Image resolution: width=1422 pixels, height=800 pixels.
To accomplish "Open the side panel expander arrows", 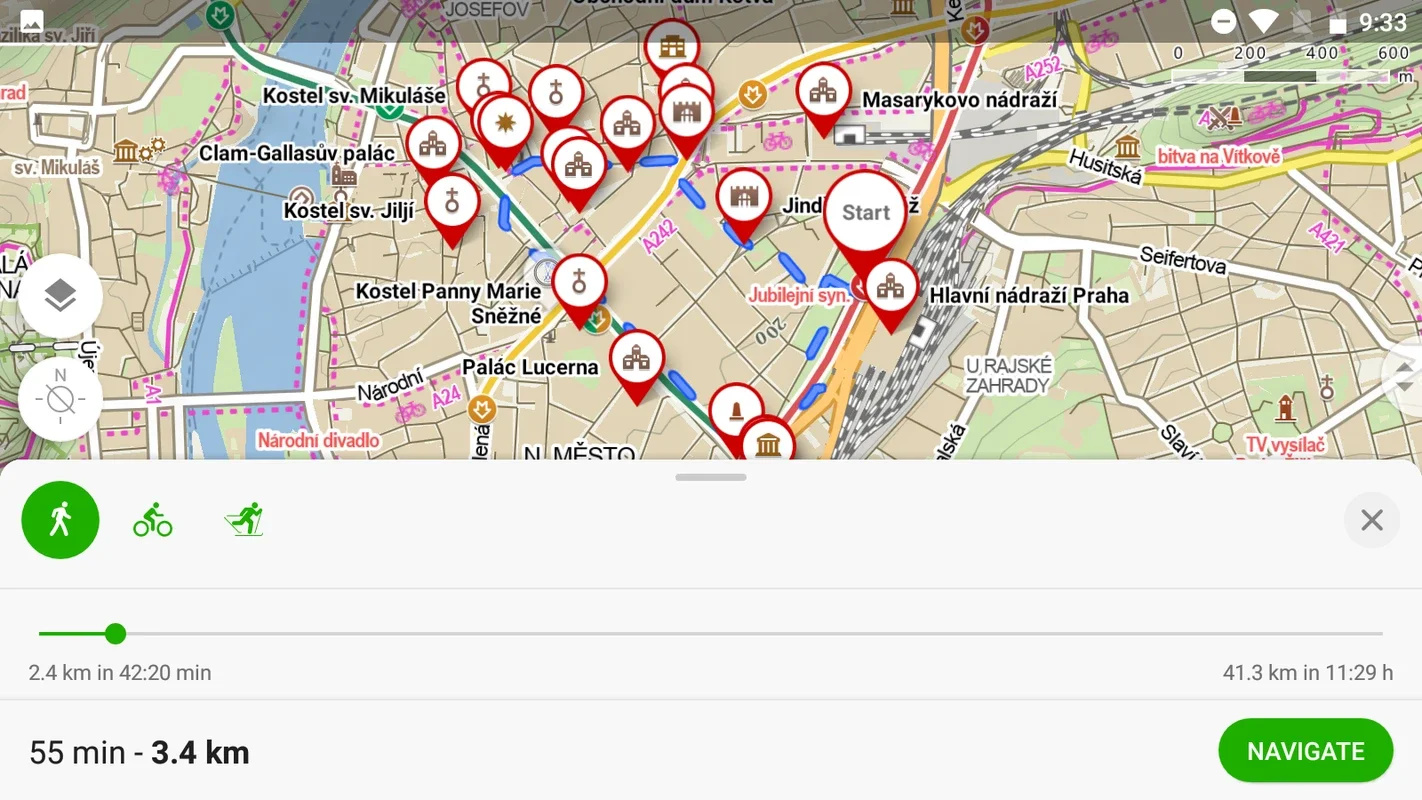I will tap(1404, 377).
